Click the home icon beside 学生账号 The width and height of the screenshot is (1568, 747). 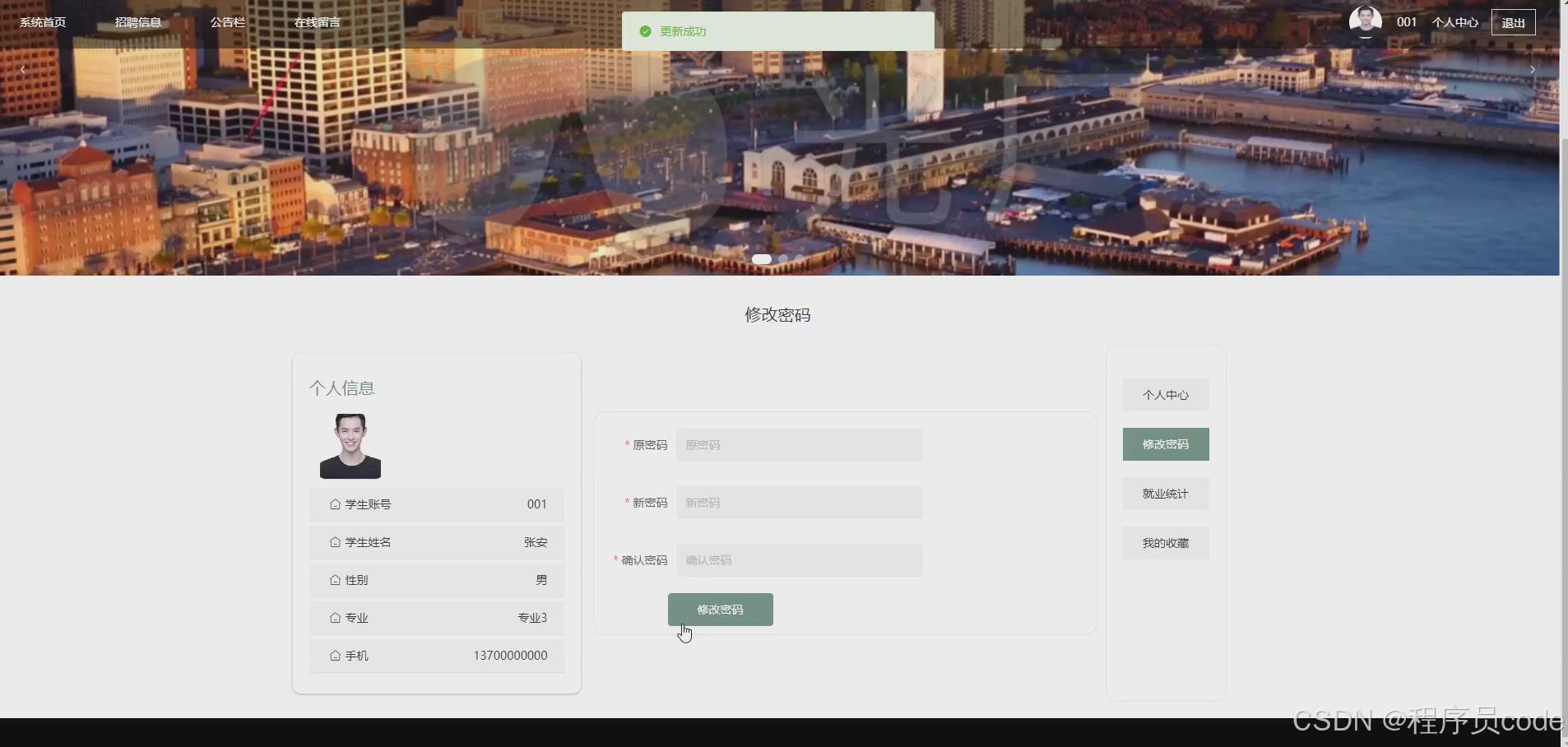[x=335, y=504]
